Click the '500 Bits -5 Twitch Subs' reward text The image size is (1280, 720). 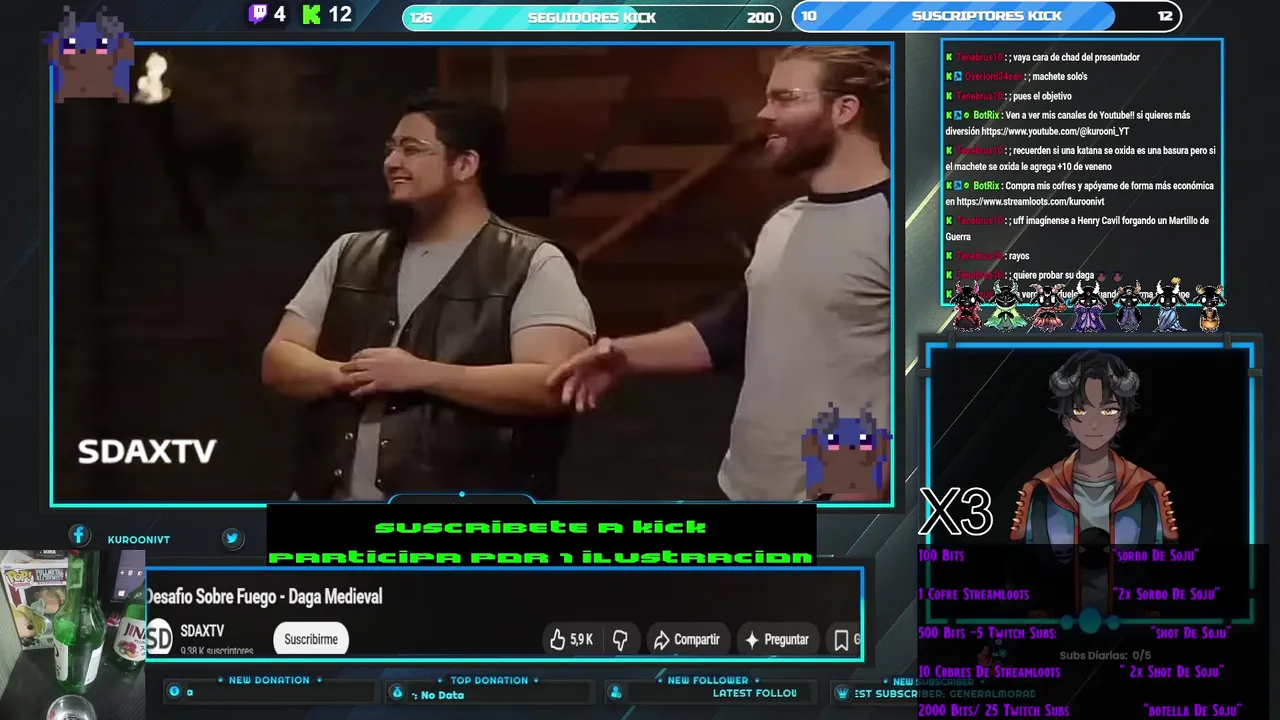pos(987,633)
